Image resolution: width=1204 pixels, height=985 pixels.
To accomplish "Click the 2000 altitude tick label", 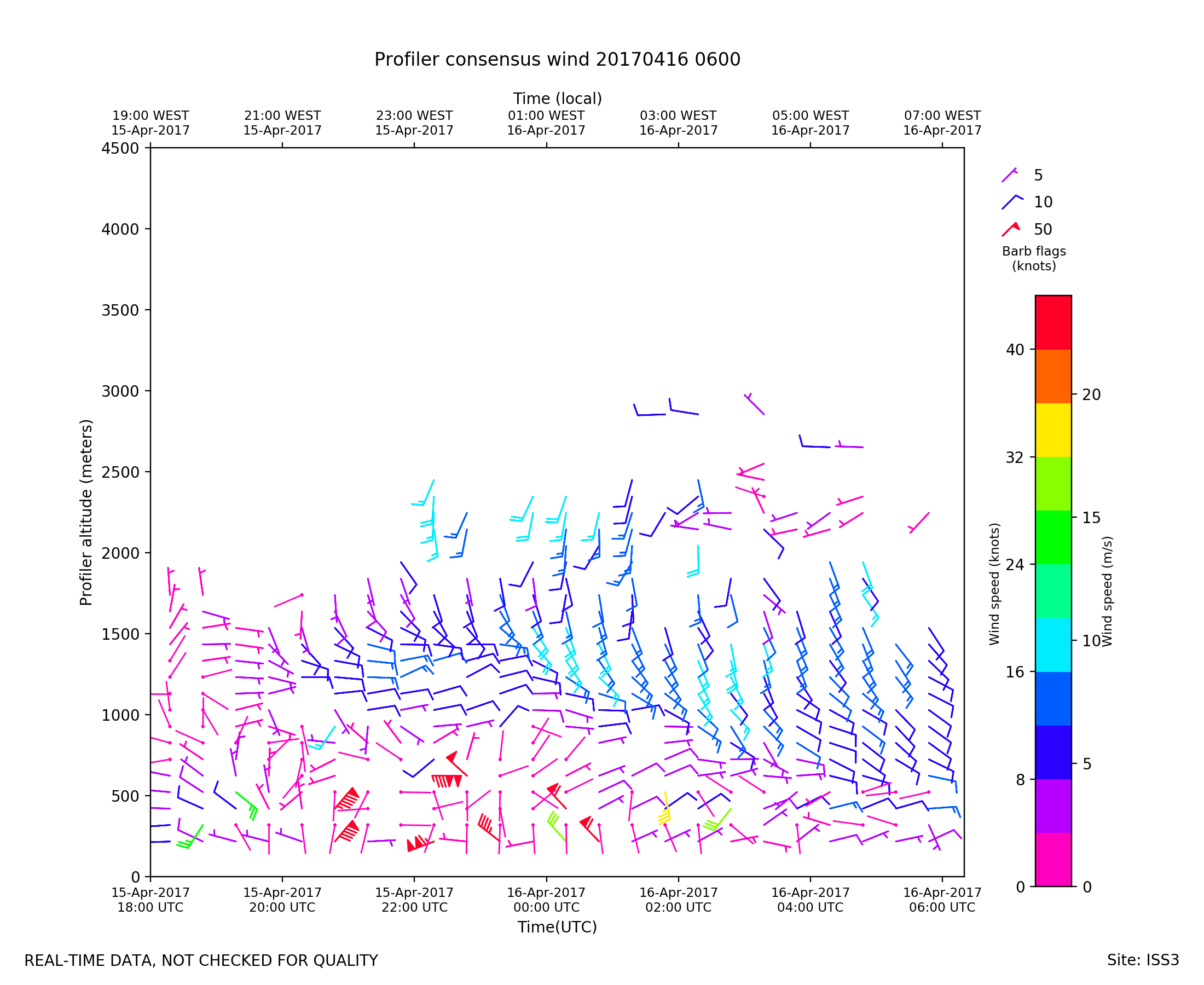I will coord(120,553).
